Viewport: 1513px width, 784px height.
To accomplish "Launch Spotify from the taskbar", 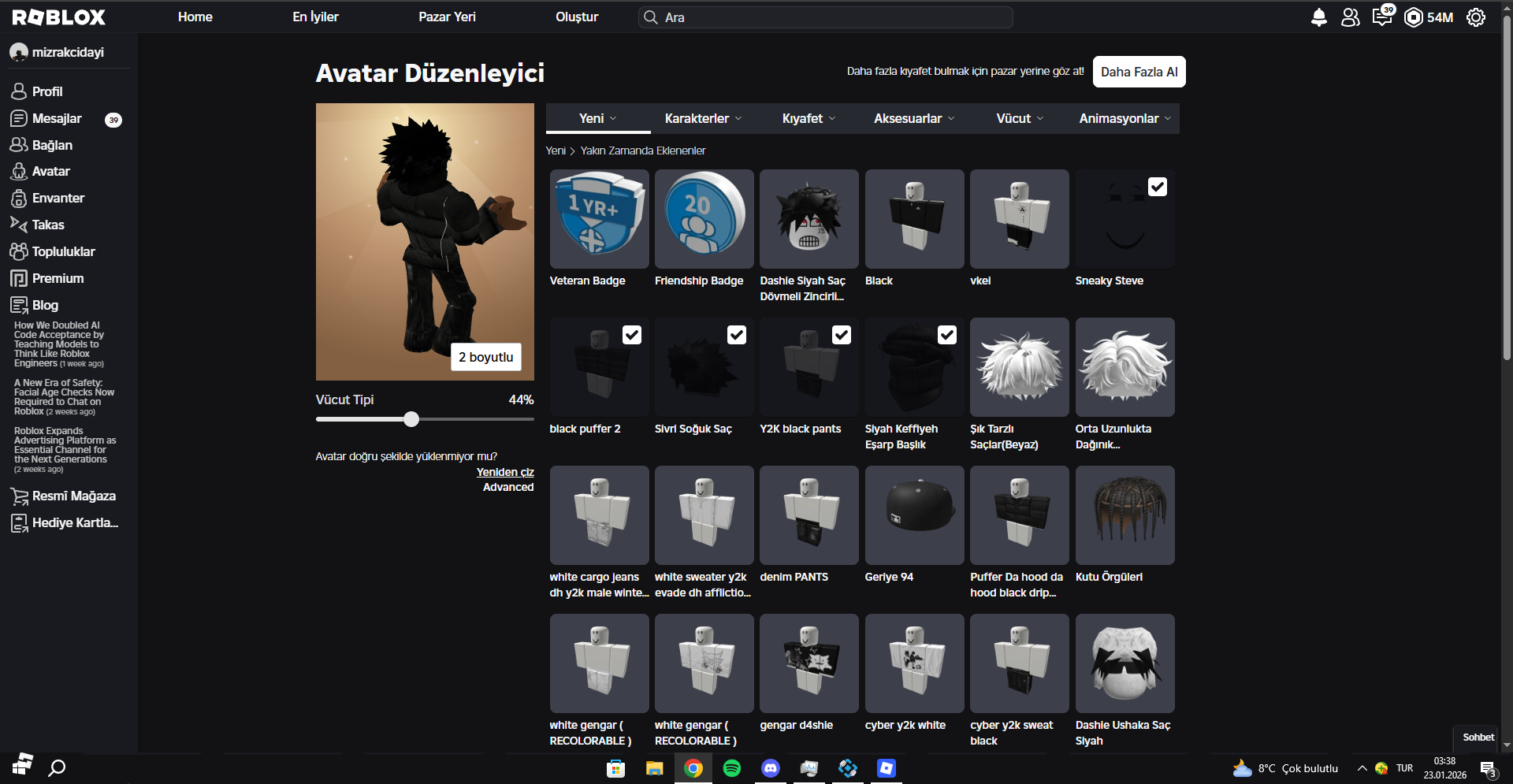I will click(732, 768).
